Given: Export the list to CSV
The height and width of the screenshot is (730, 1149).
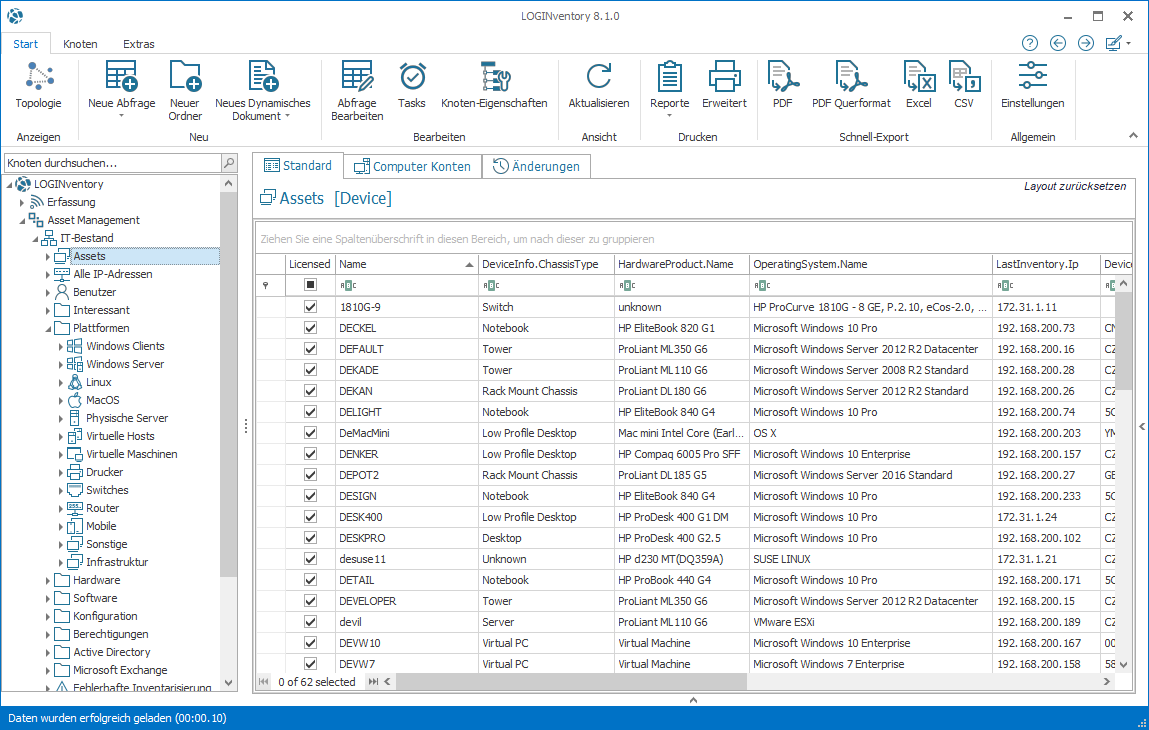Looking at the screenshot, I should pyautogui.click(x=964, y=85).
